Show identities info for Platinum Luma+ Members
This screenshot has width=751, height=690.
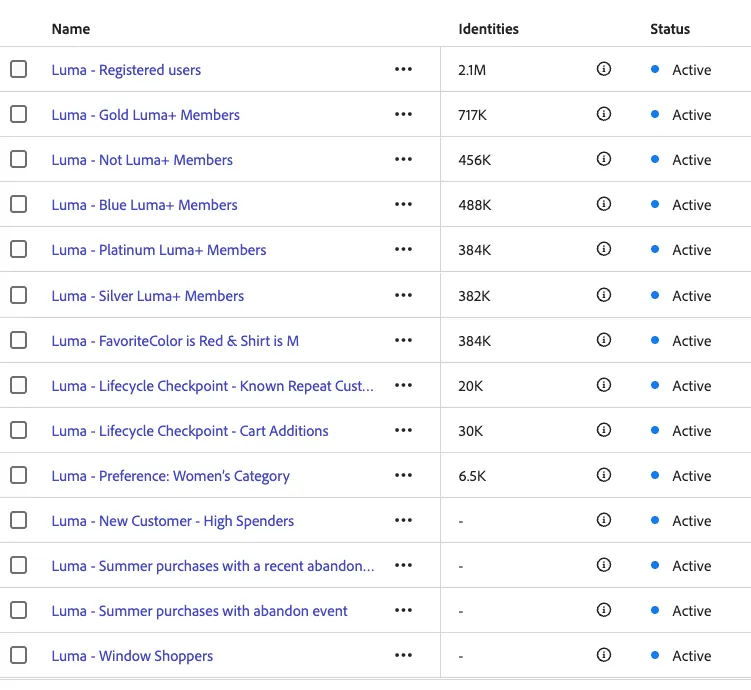603,249
